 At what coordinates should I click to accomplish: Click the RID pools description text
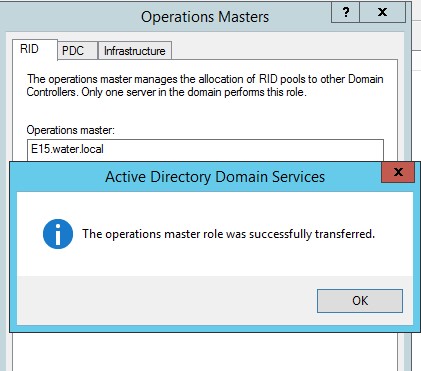click(205, 85)
